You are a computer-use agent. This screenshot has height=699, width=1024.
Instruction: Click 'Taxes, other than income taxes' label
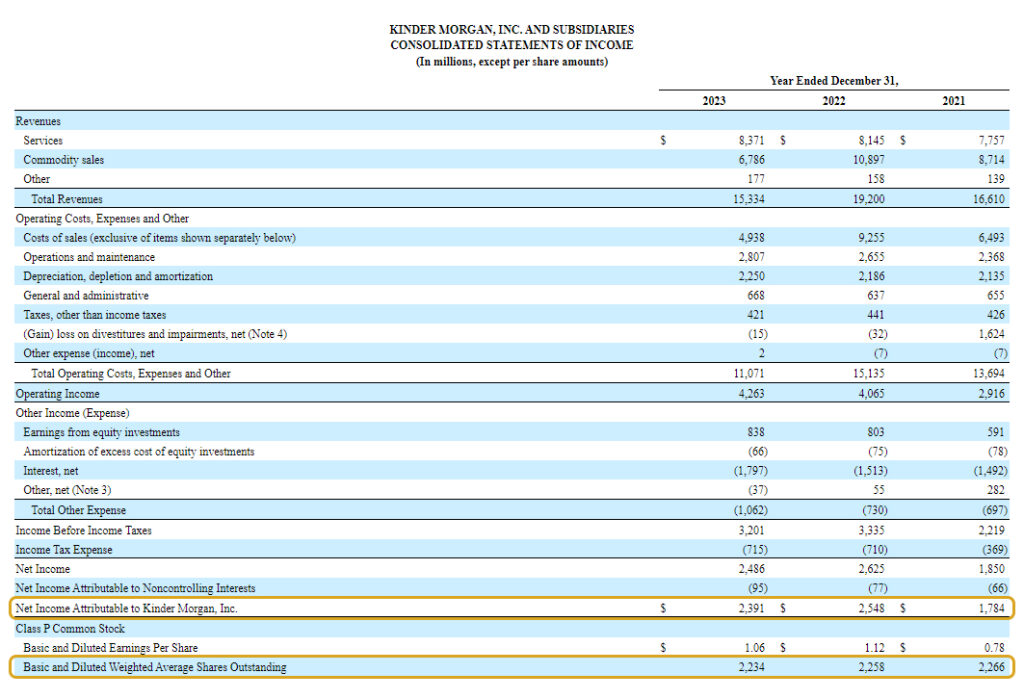point(95,315)
